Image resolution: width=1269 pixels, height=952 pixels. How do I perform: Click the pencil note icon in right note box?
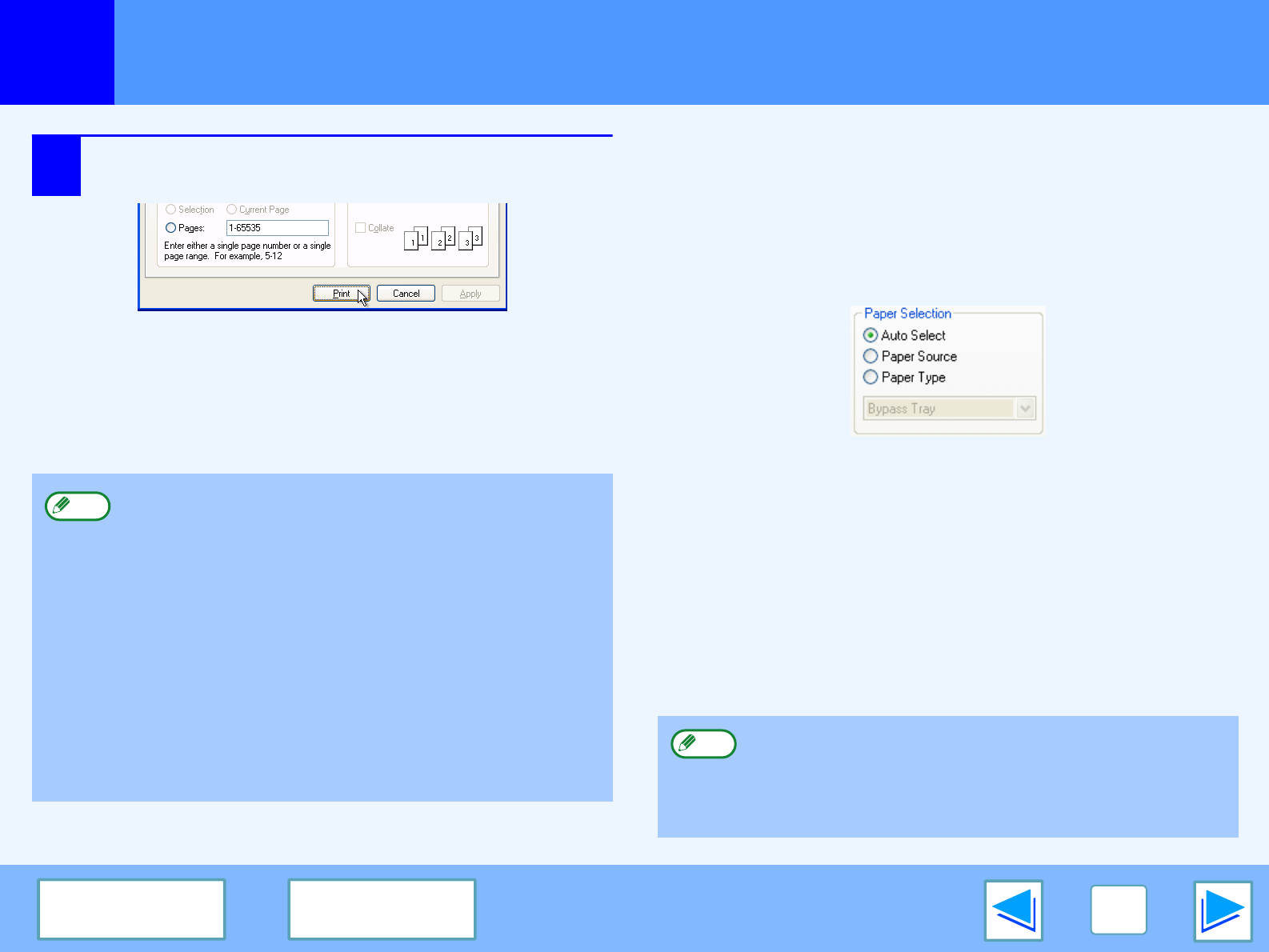tap(703, 744)
